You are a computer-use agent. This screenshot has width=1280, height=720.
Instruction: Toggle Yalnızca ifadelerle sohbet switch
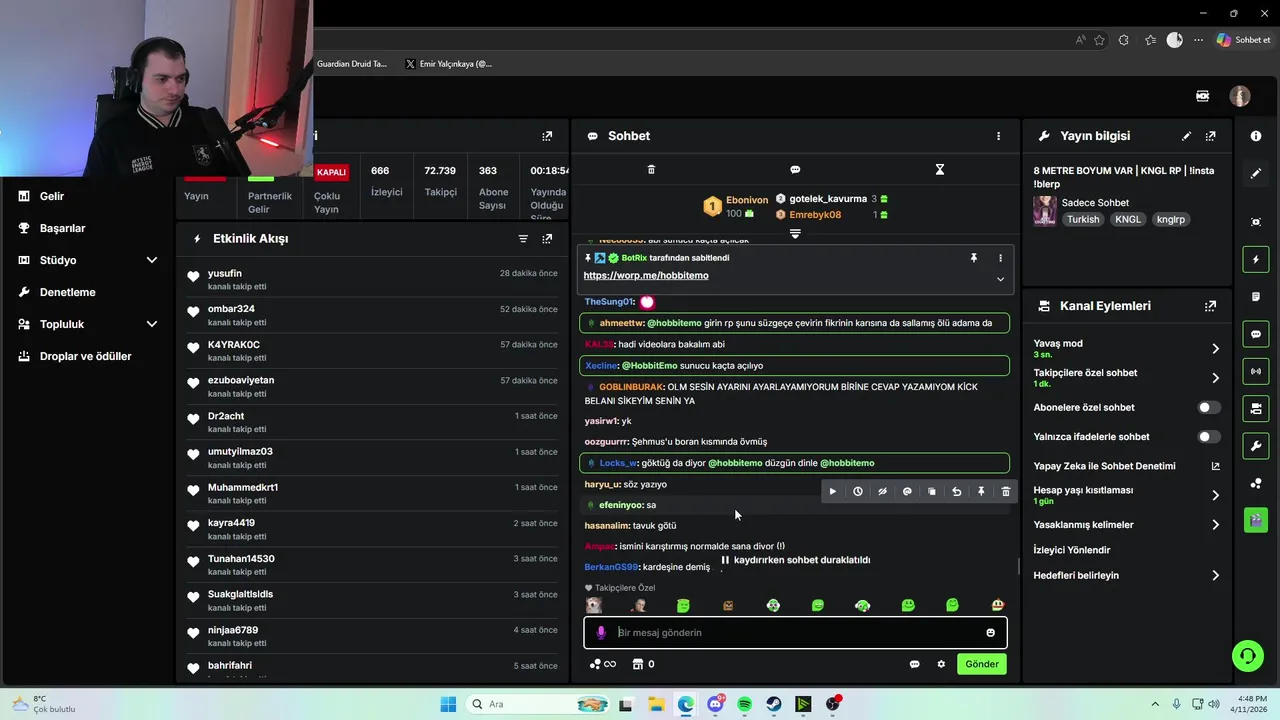pos(1209,437)
